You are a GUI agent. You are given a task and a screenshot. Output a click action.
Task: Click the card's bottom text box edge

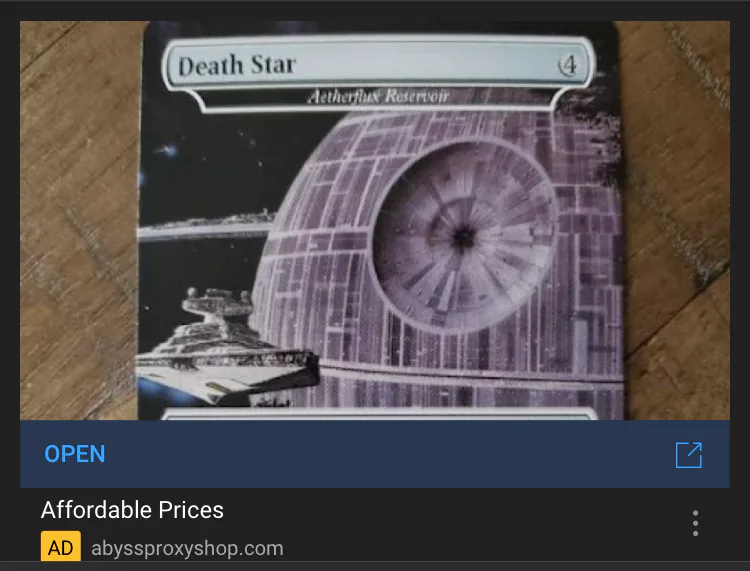(379, 414)
